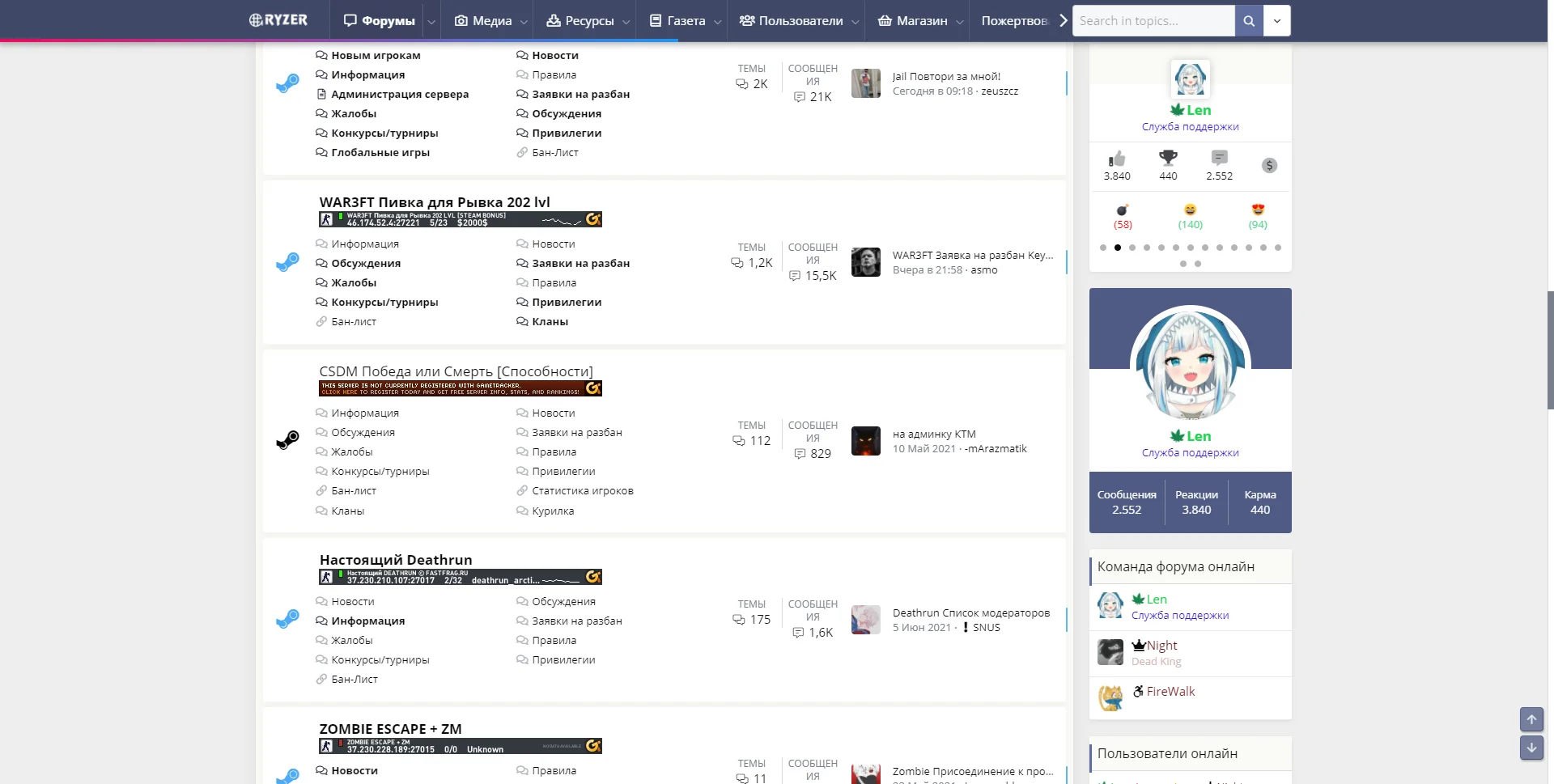Viewport: 1554px width, 784px height.
Task: Click the search magnifier button
Action: (x=1249, y=21)
